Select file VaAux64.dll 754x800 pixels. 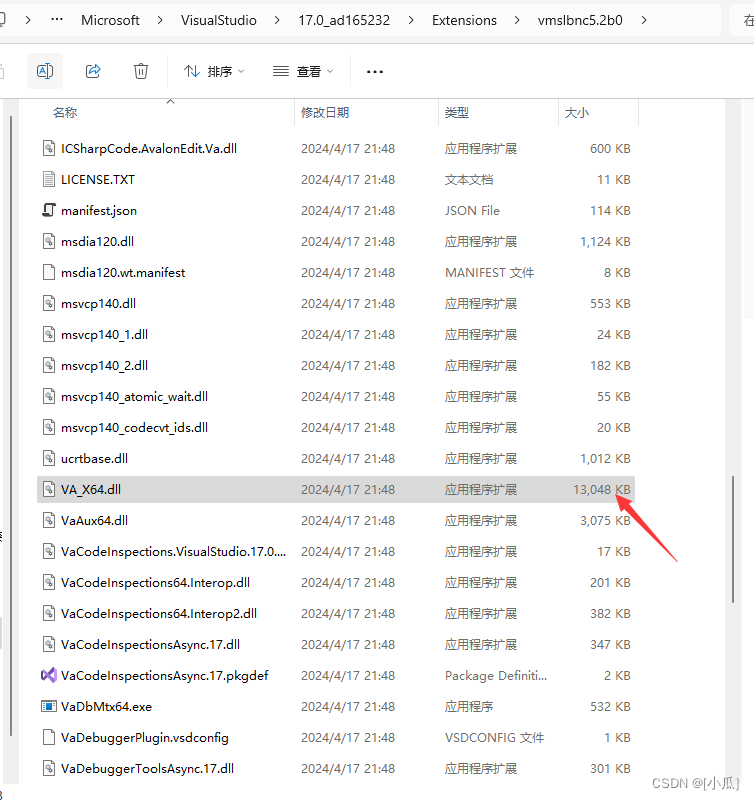pyautogui.click(x=336, y=520)
